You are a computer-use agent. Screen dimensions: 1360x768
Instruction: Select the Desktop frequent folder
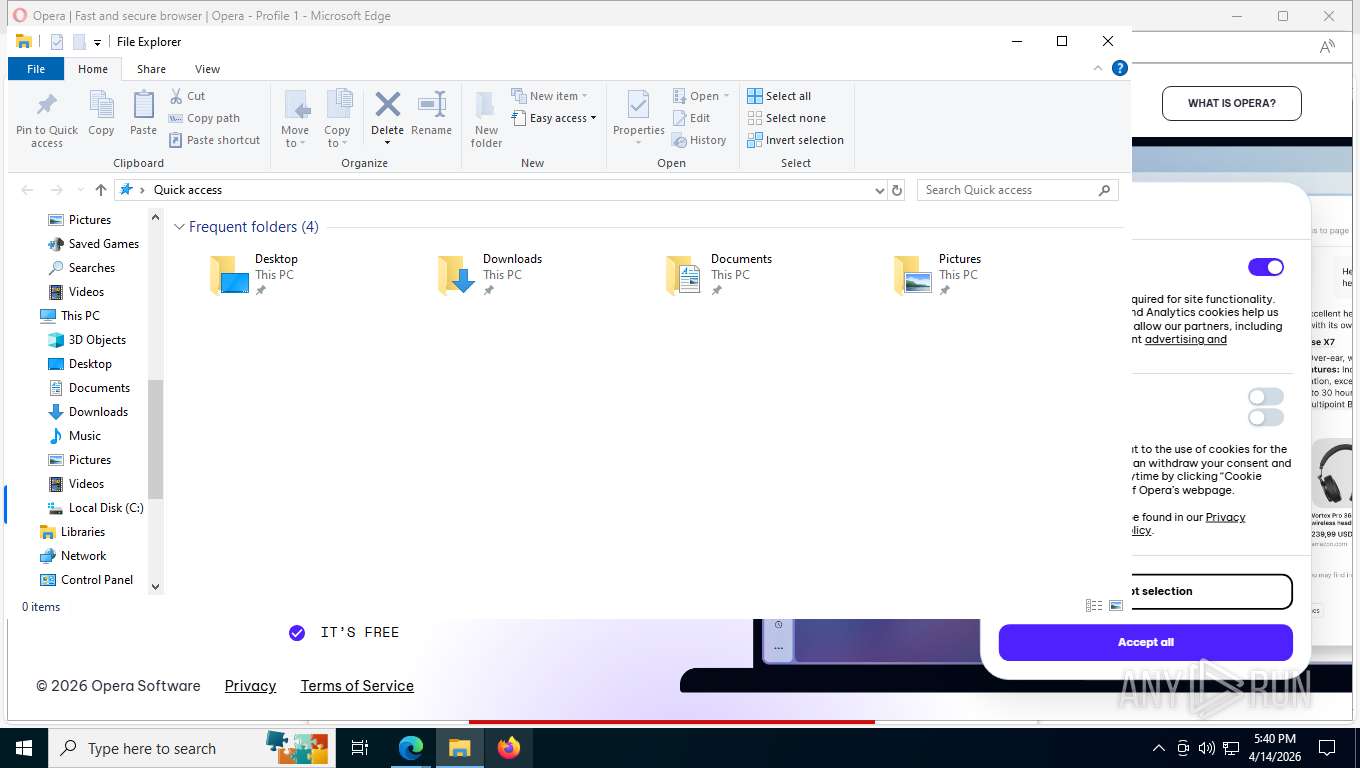click(254, 274)
